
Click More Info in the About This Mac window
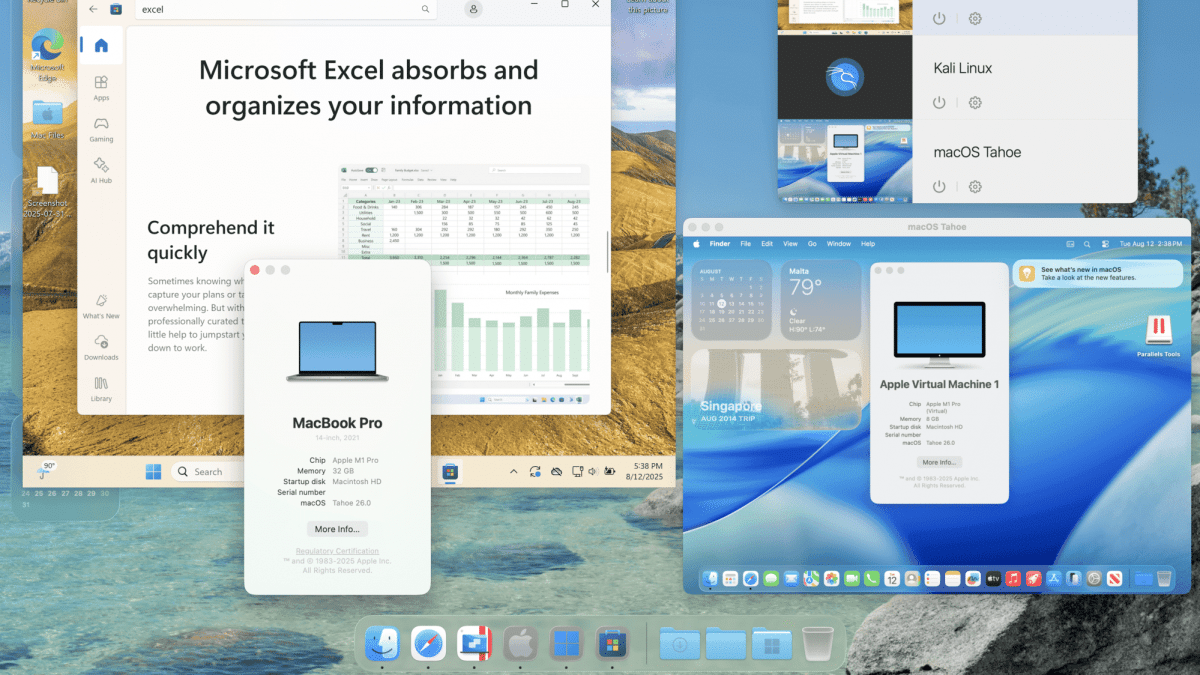(337, 528)
